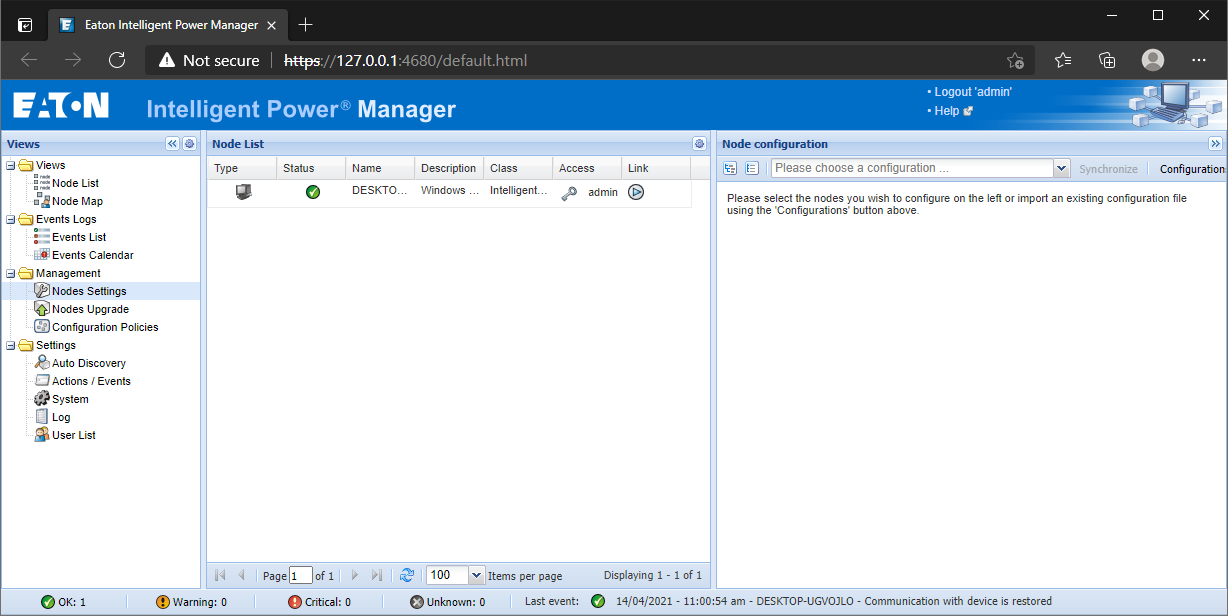Screen dimensions: 1228x616
Task: Sort by Name column header
Action: [x=380, y=168]
